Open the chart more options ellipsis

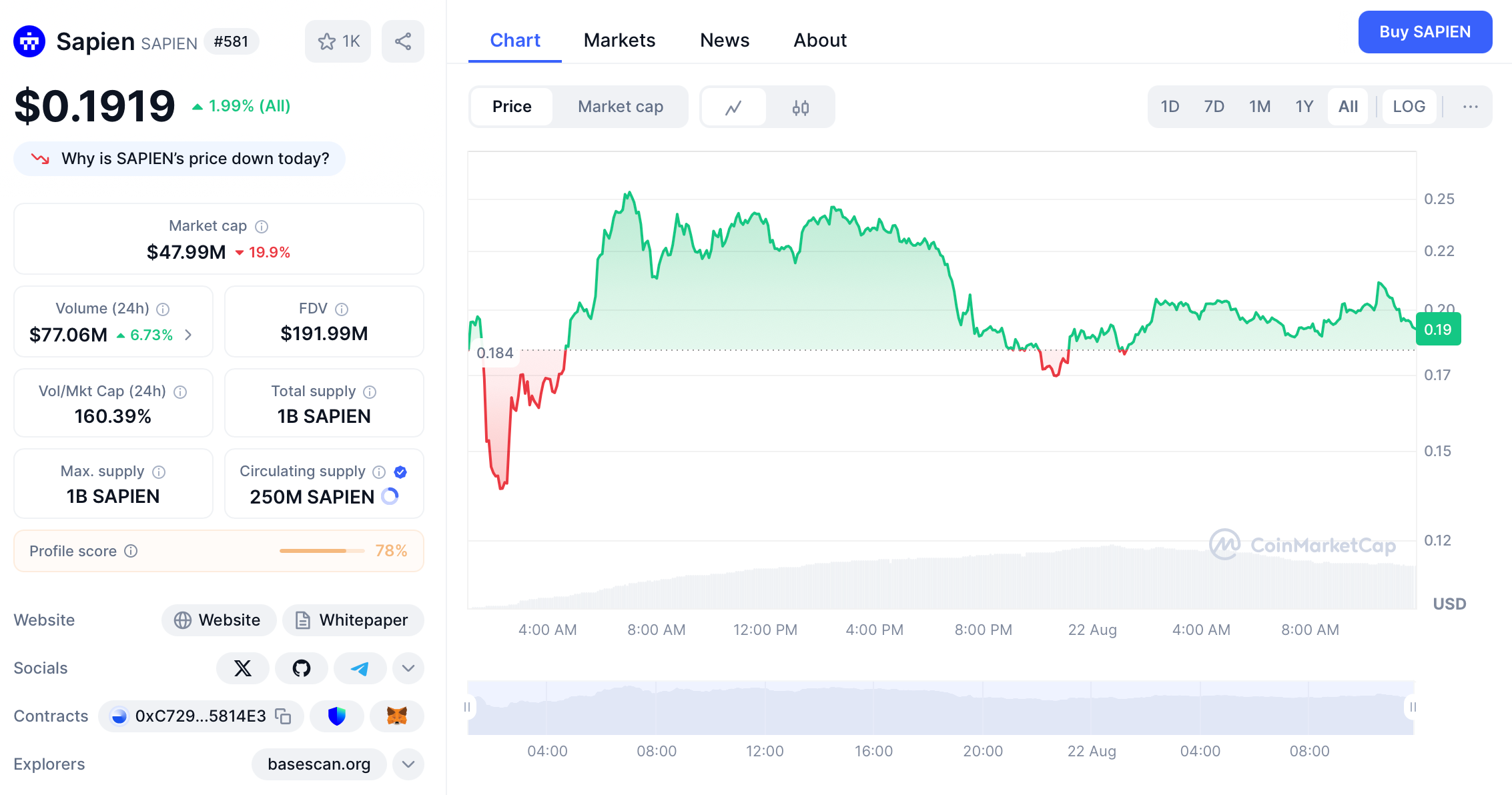click(1470, 107)
